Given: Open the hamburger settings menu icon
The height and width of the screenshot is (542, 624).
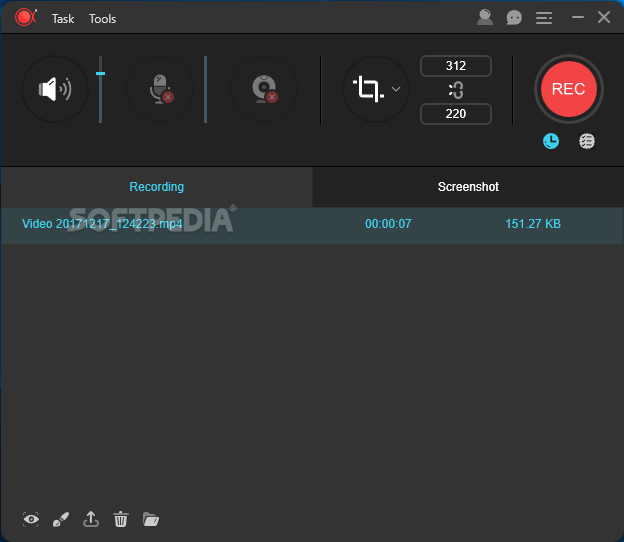Looking at the screenshot, I should (544, 18).
